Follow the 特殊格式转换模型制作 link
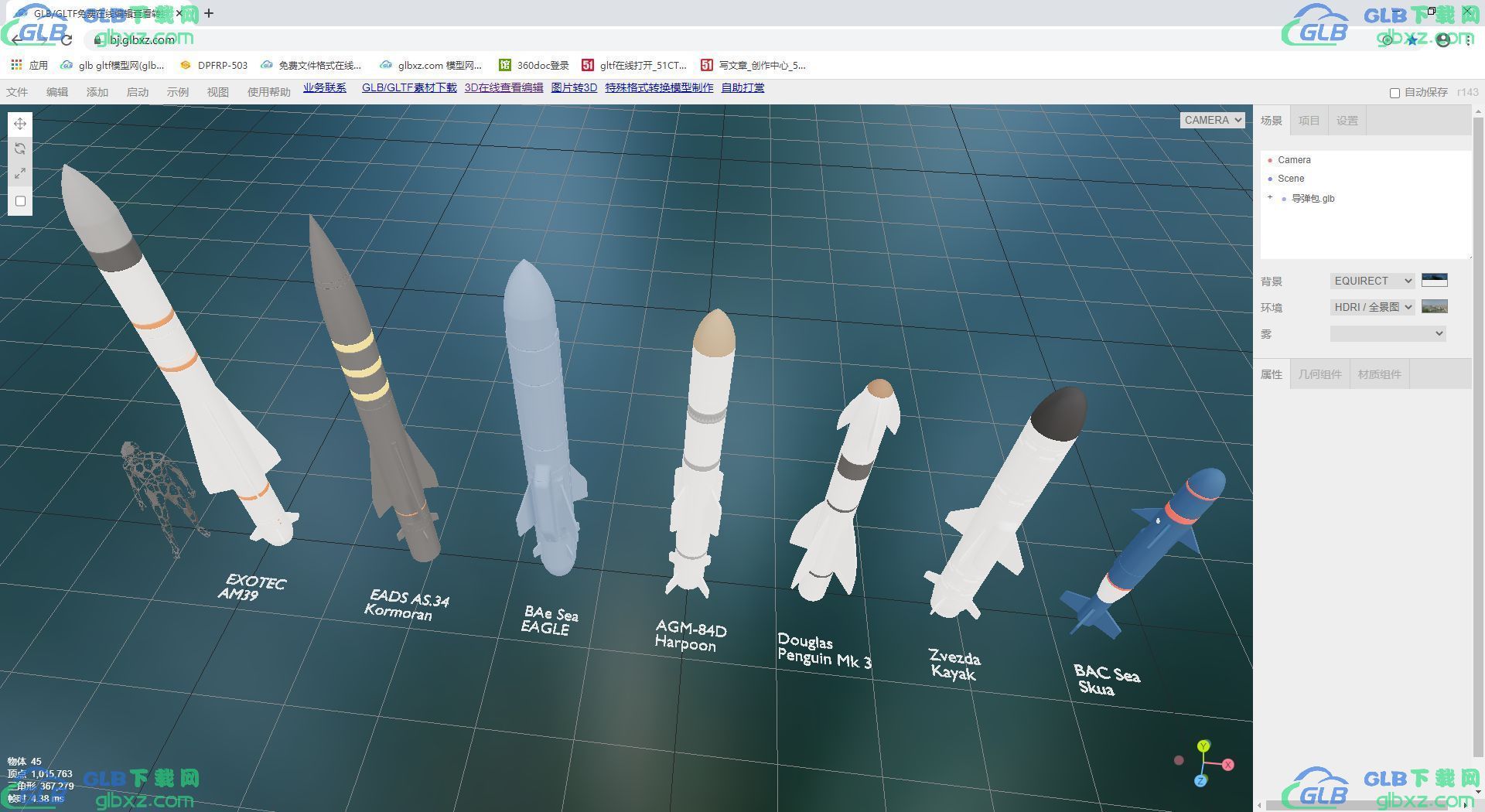The image size is (1485, 812). pos(660,88)
